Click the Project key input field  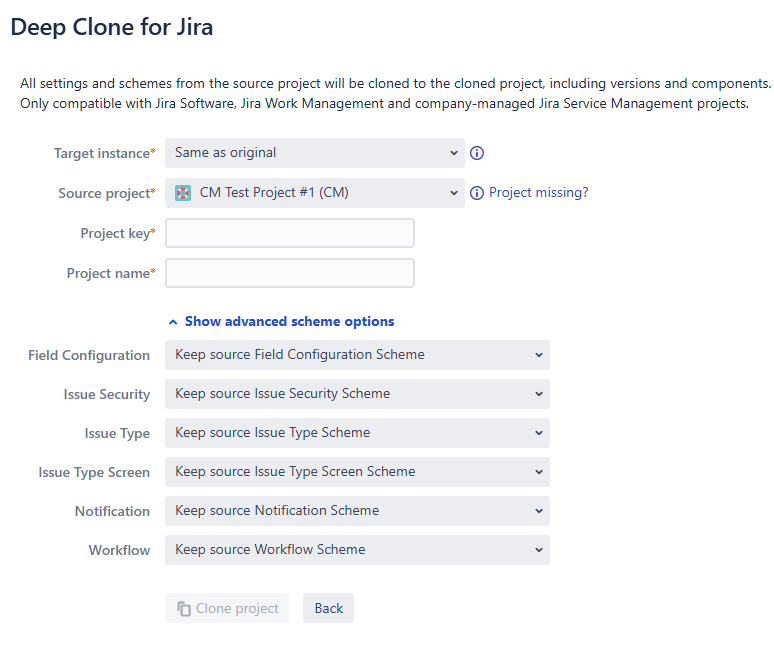[x=290, y=233]
